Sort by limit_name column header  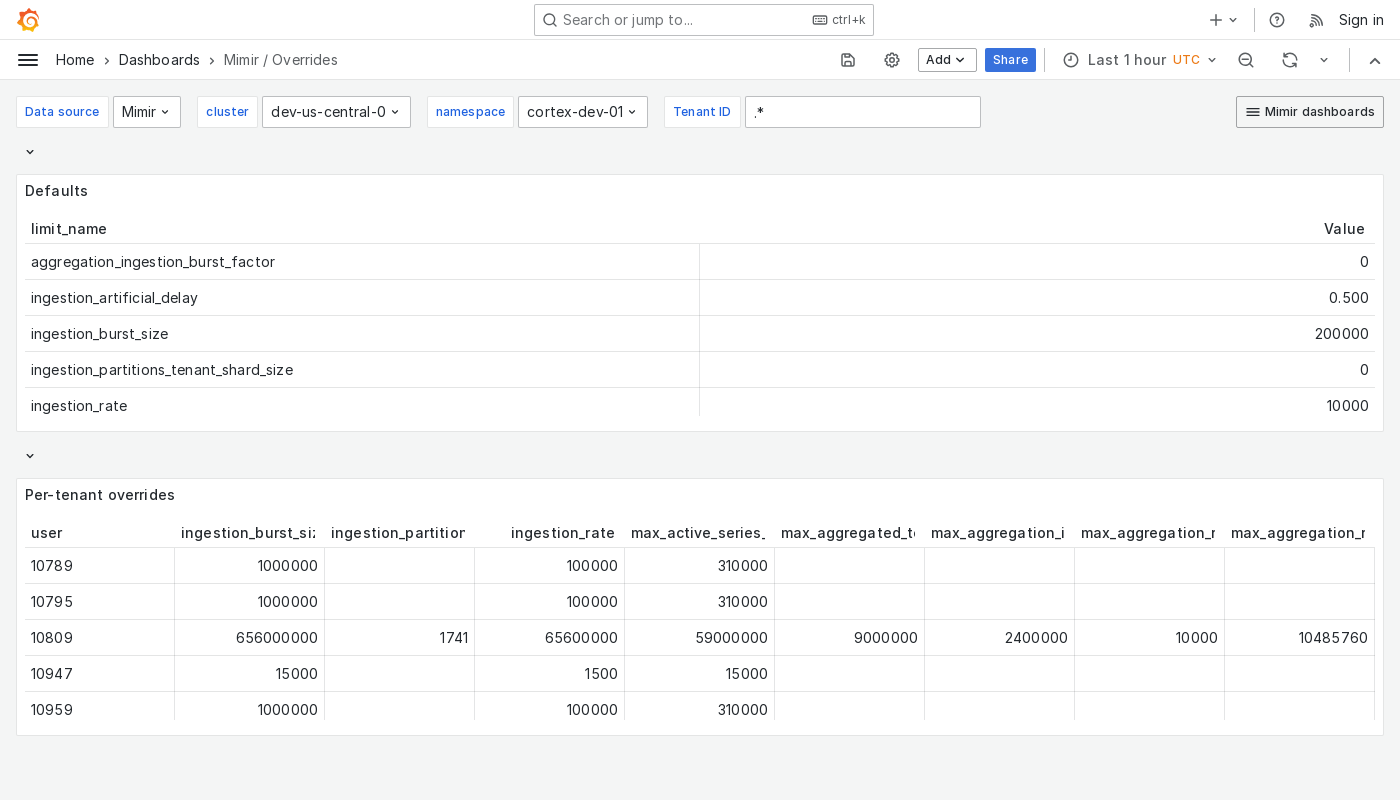point(69,229)
